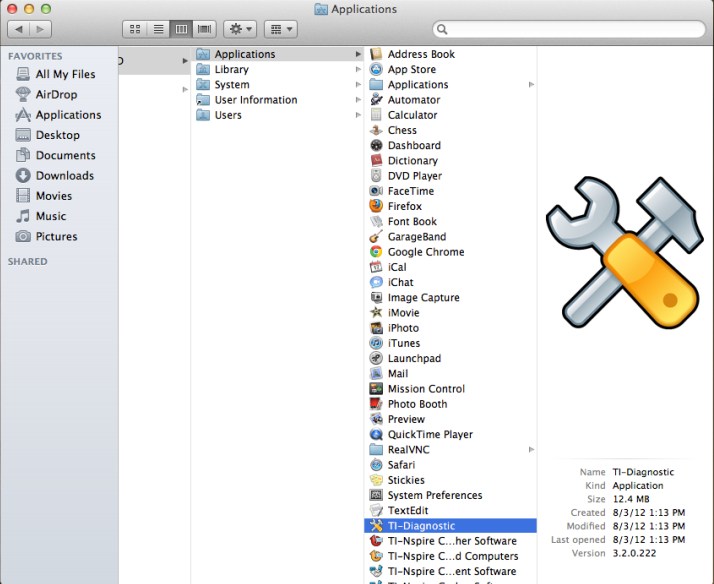This screenshot has height=584, width=714.
Task: Select the GarageBand guitar icon
Action: [x=376, y=237]
